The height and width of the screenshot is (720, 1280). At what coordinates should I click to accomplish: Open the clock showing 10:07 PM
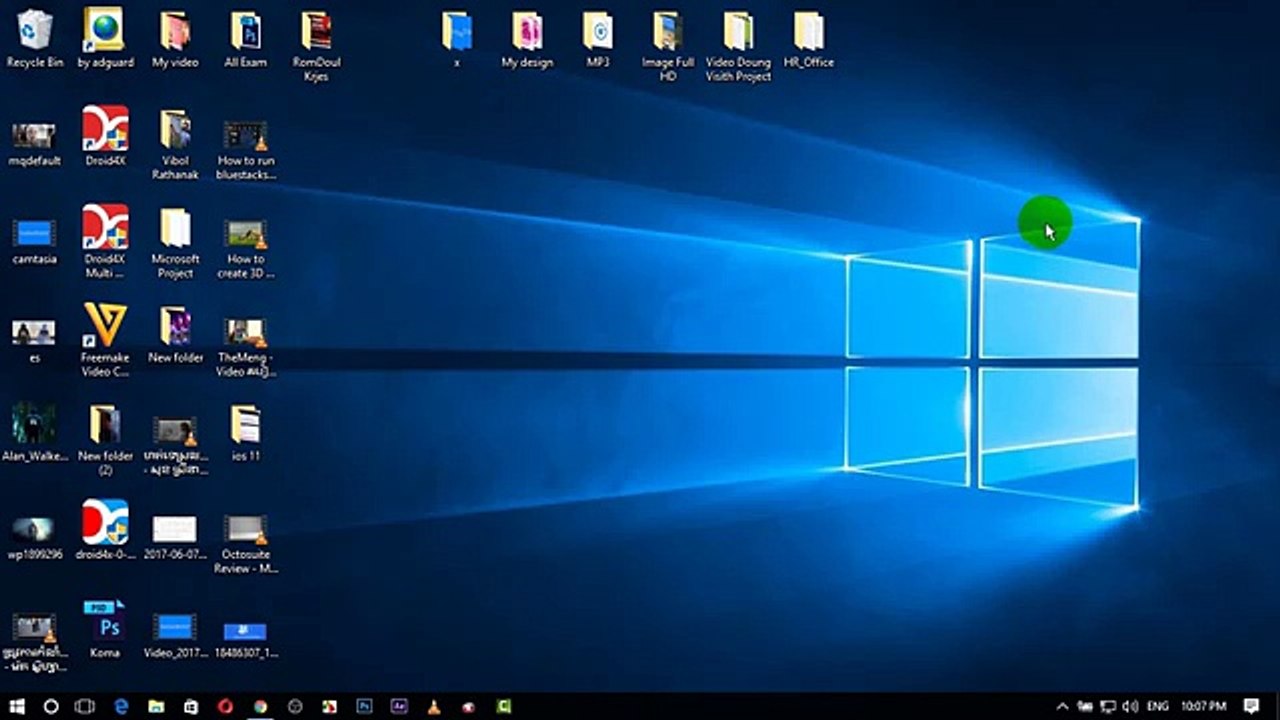[1203, 706]
